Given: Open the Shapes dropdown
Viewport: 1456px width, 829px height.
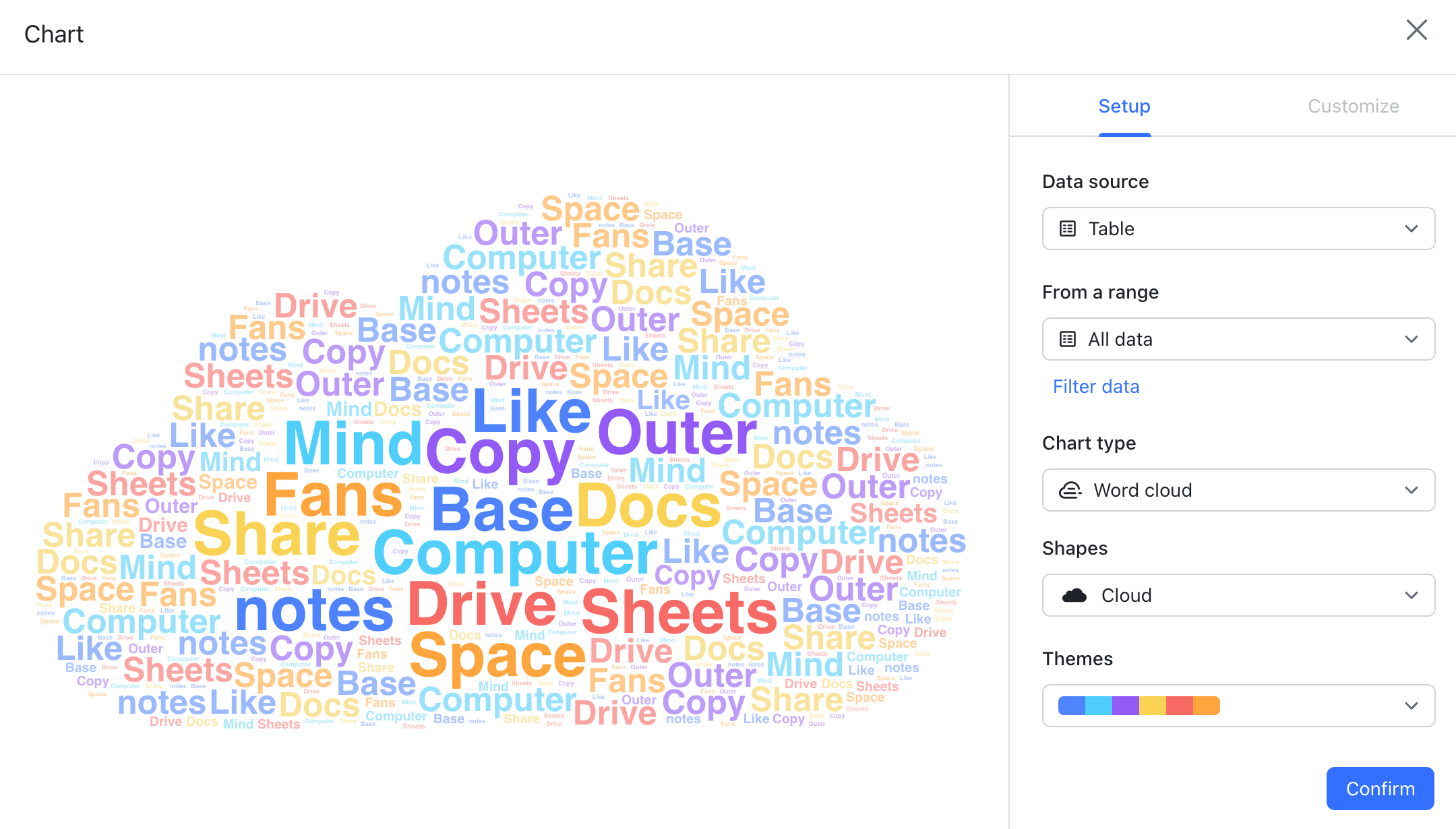Looking at the screenshot, I should coord(1412,595).
